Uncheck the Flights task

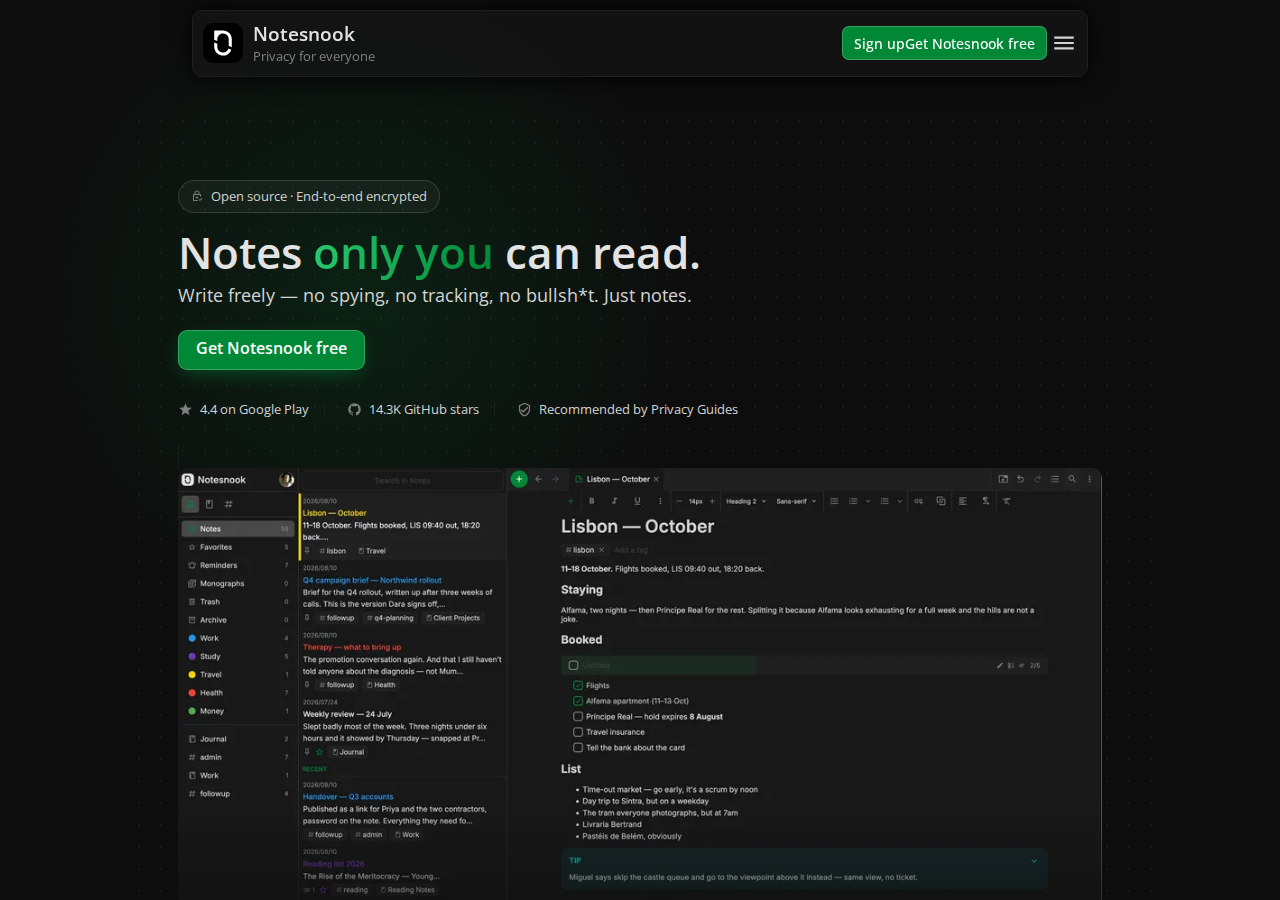578,686
